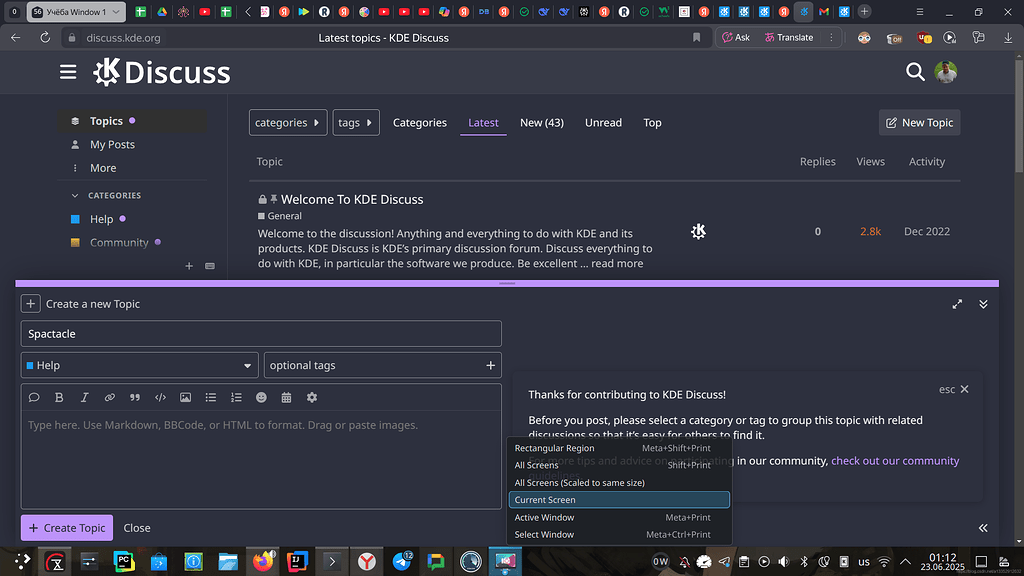Toggle bold formatting in the composer
Screen dimensions: 1024x576
59,397
